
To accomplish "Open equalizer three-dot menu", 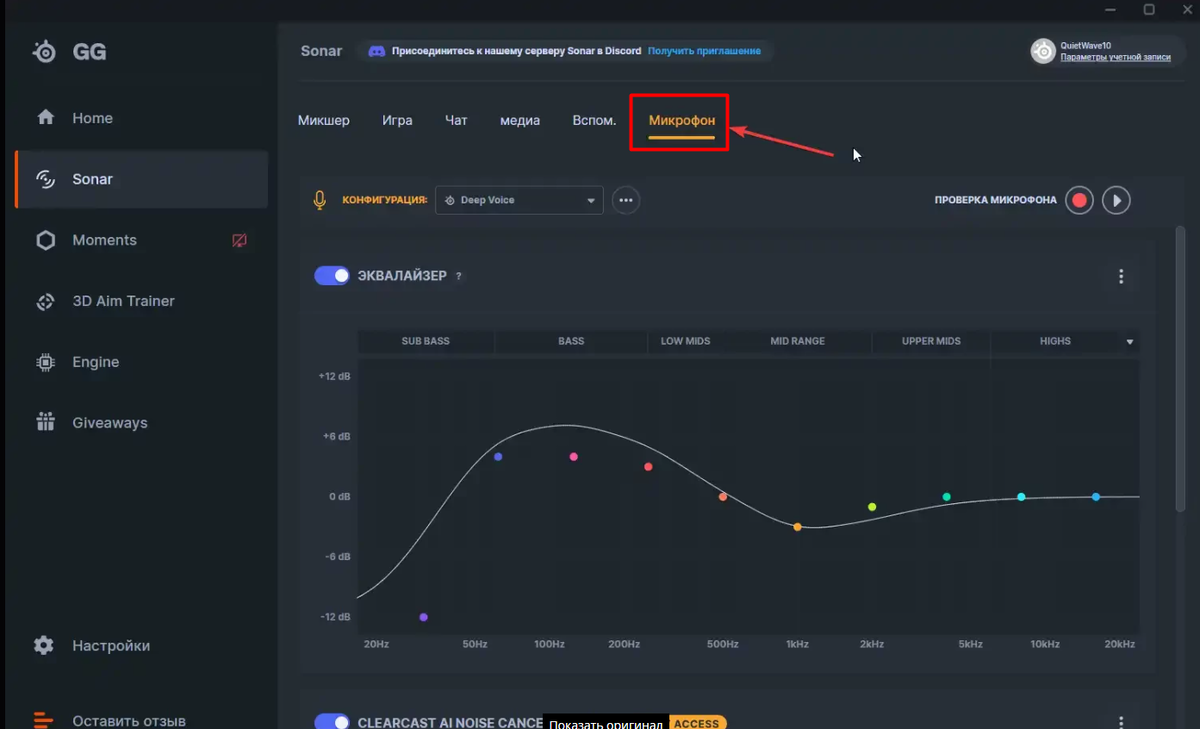I will point(1121,276).
